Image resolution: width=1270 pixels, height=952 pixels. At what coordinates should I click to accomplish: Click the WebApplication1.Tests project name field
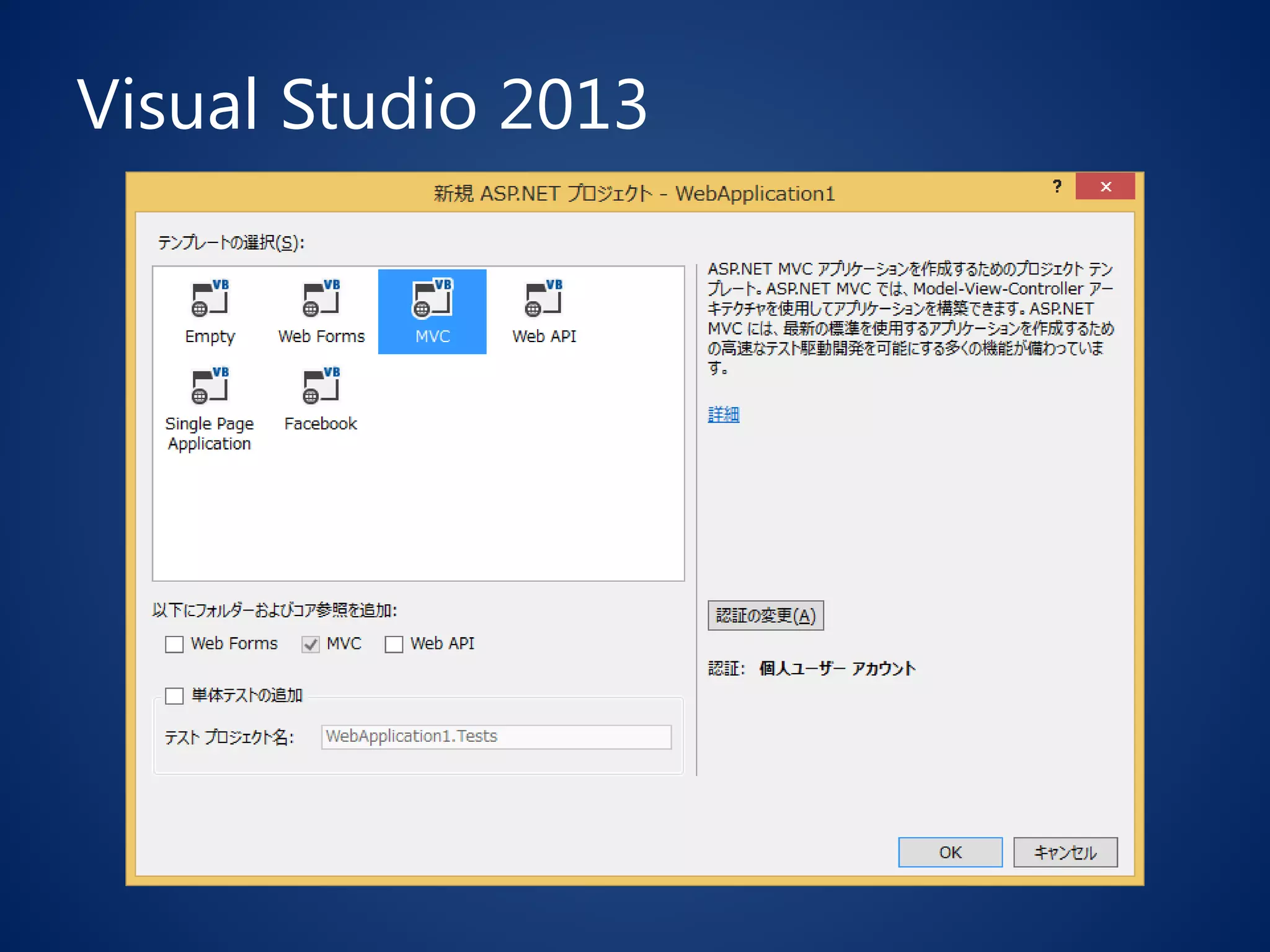click(496, 737)
